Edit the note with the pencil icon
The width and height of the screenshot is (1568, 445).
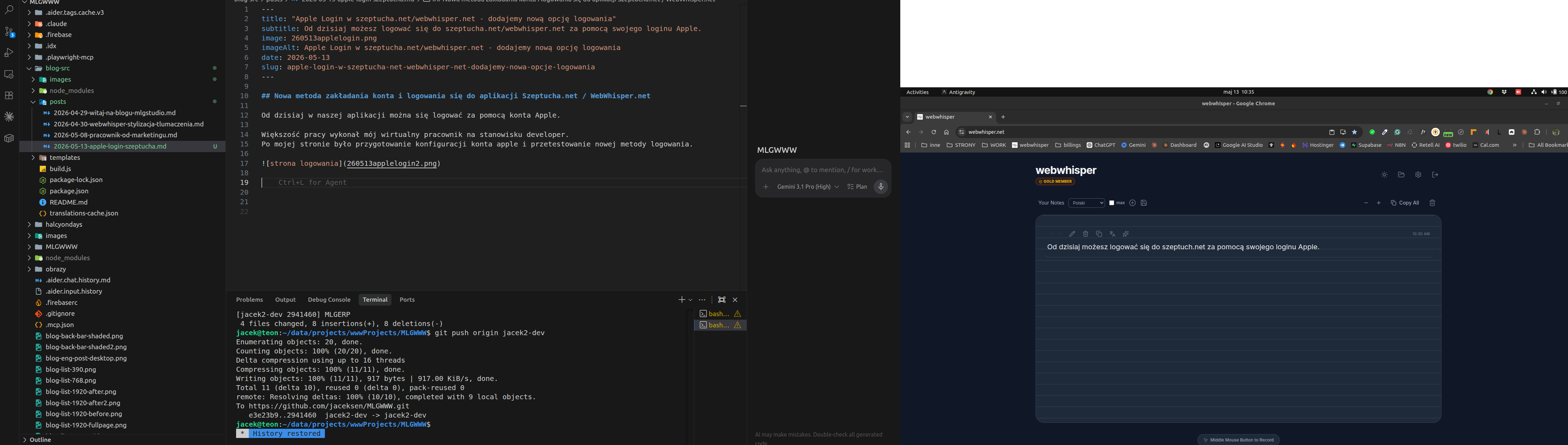pyautogui.click(x=1073, y=234)
